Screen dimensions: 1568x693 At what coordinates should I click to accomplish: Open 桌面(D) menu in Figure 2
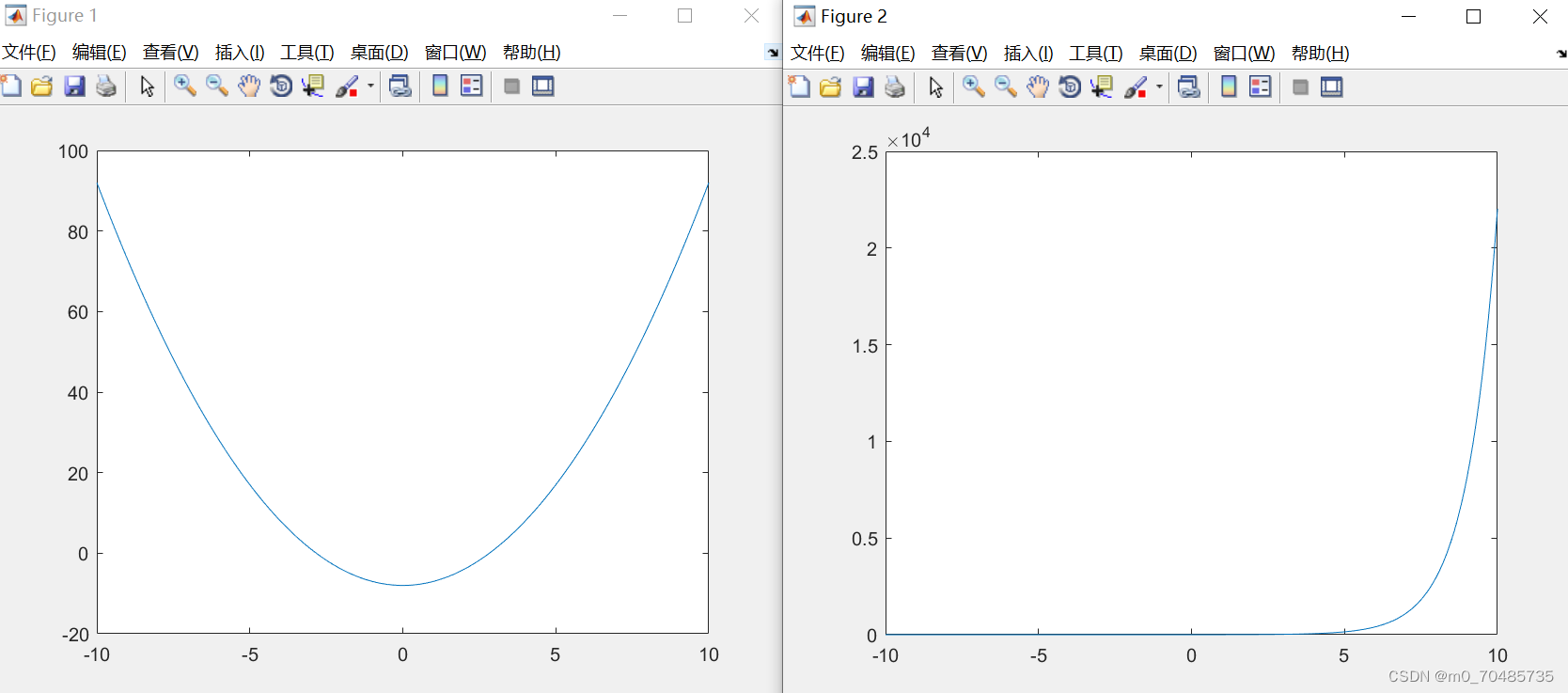tap(1168, 54)
